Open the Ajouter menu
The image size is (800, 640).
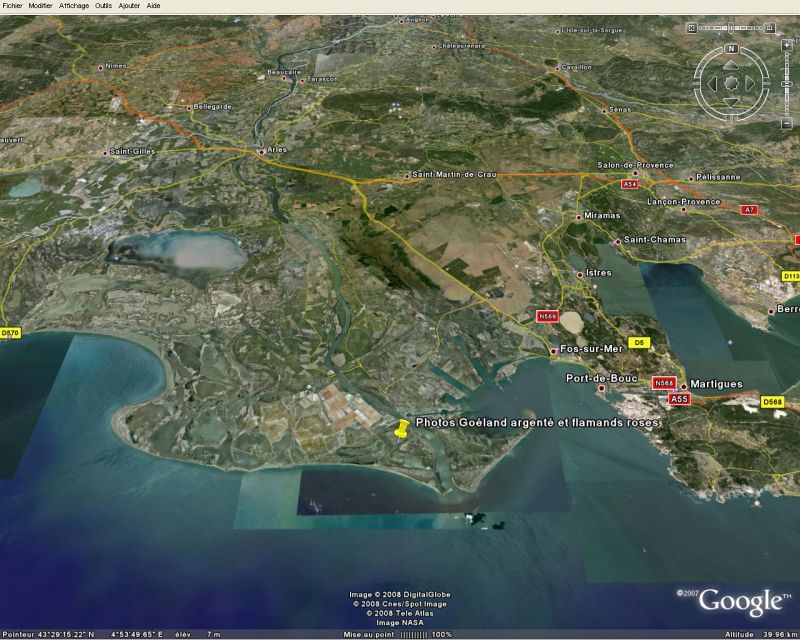(x=129, y=6)
